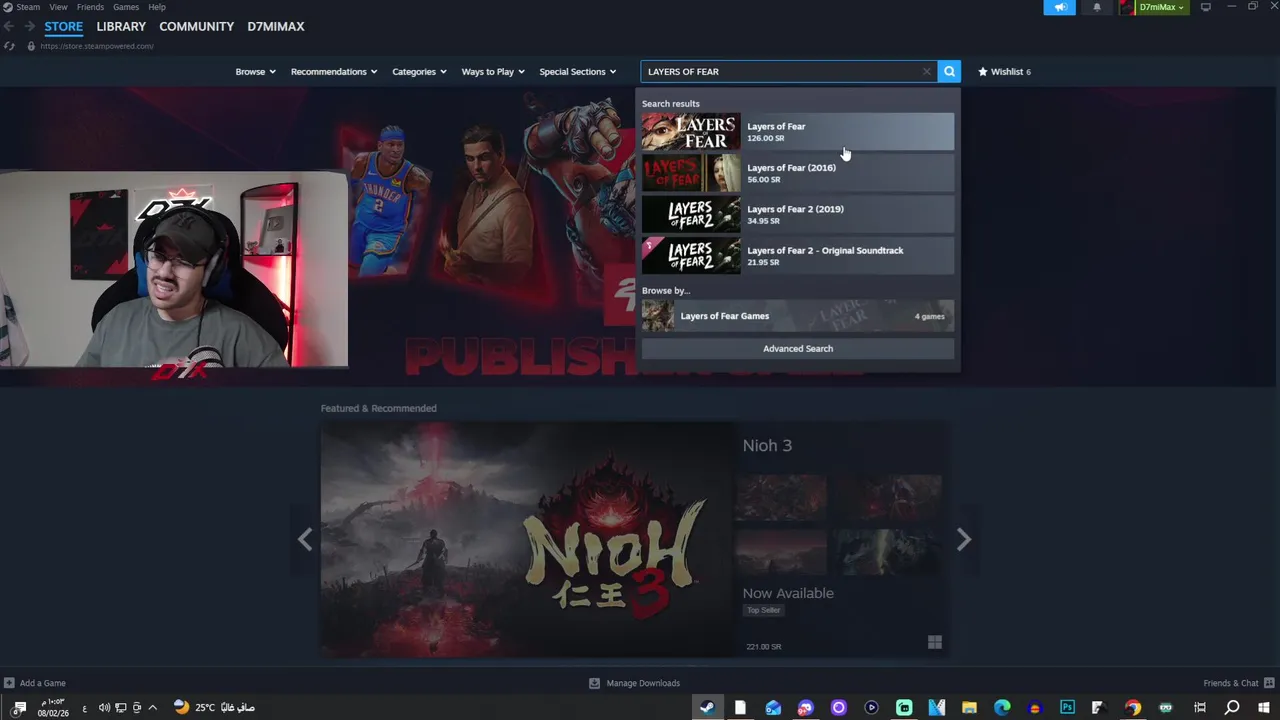Open the taskbar clock and date
The width and height of the screenshot is (1280, 720).
tap(53, 707)
